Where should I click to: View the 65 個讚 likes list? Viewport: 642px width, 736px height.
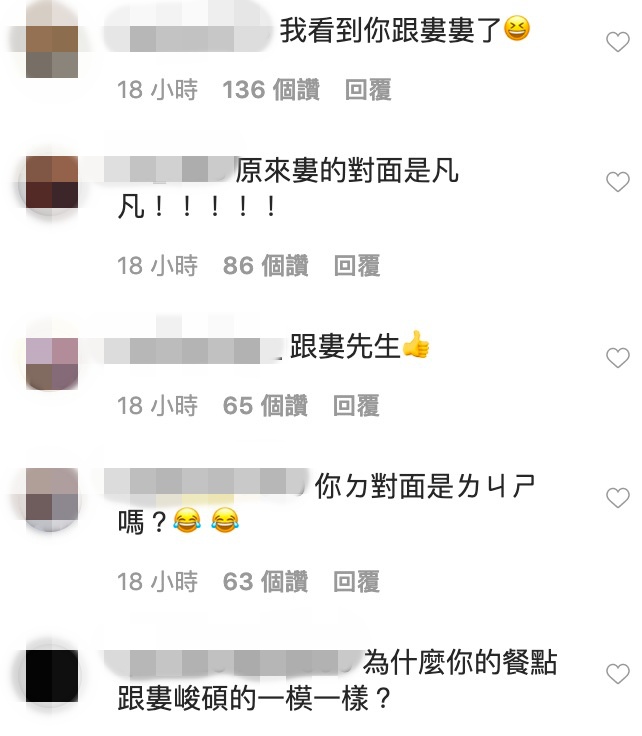[265, 406]
